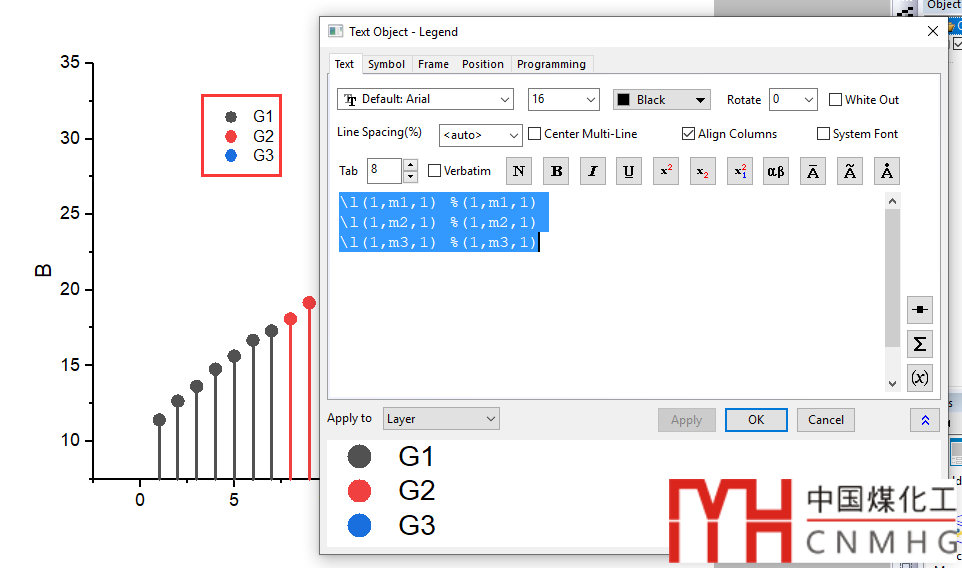Click the X axis tick label 5
Image resolution: width=962 pixels, height=568 pixels.
click(234, 500)
